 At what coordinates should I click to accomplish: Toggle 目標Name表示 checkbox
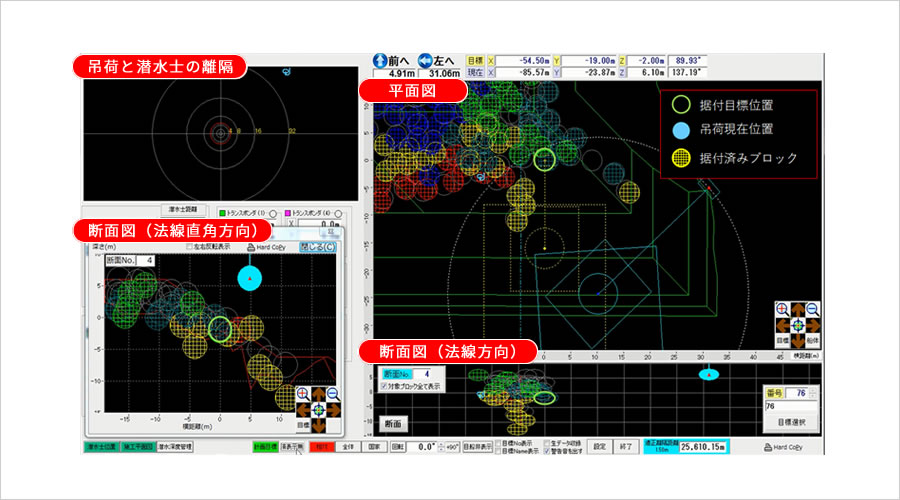click(498, 451)
